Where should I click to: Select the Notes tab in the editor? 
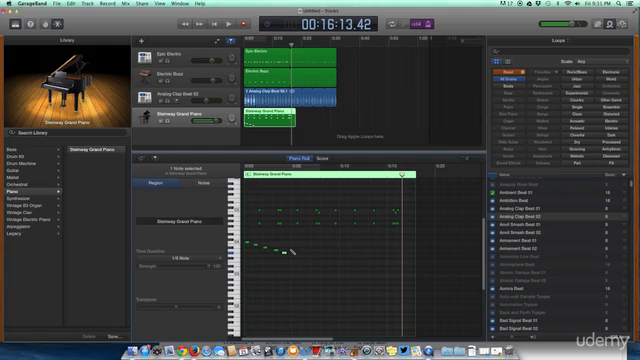point(203,183)
